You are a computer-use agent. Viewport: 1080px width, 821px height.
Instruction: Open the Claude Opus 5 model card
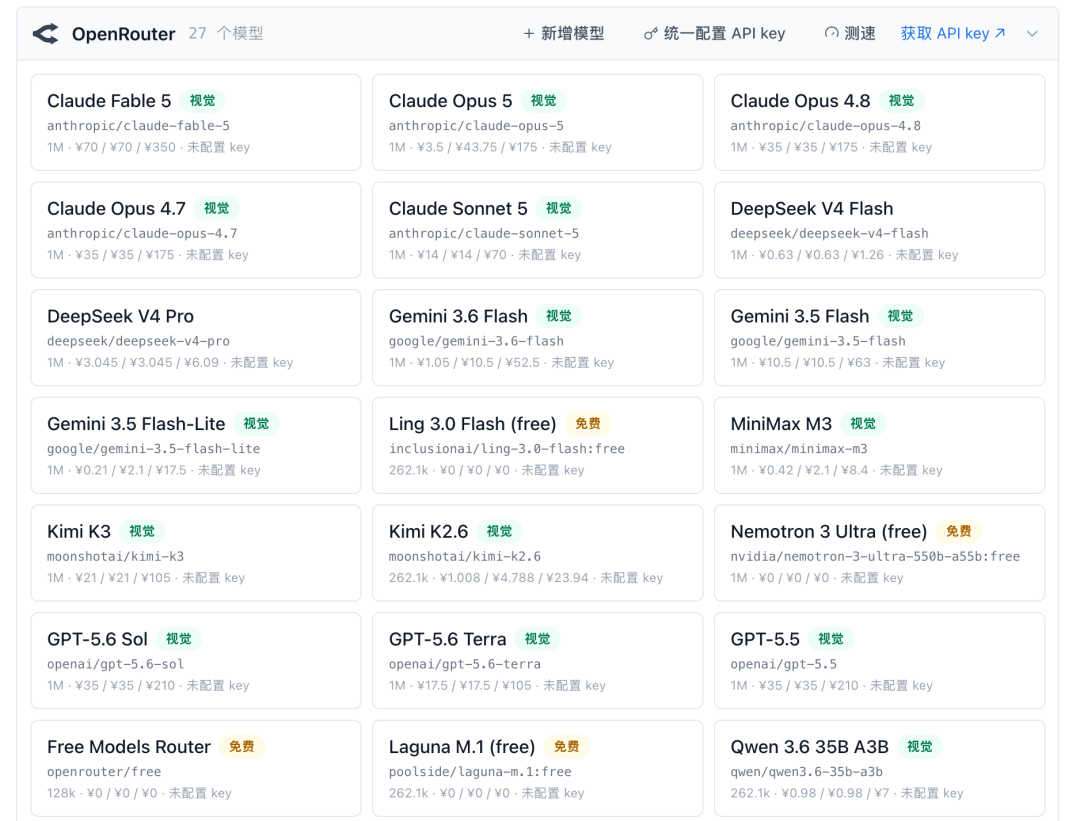pos(537,123)
